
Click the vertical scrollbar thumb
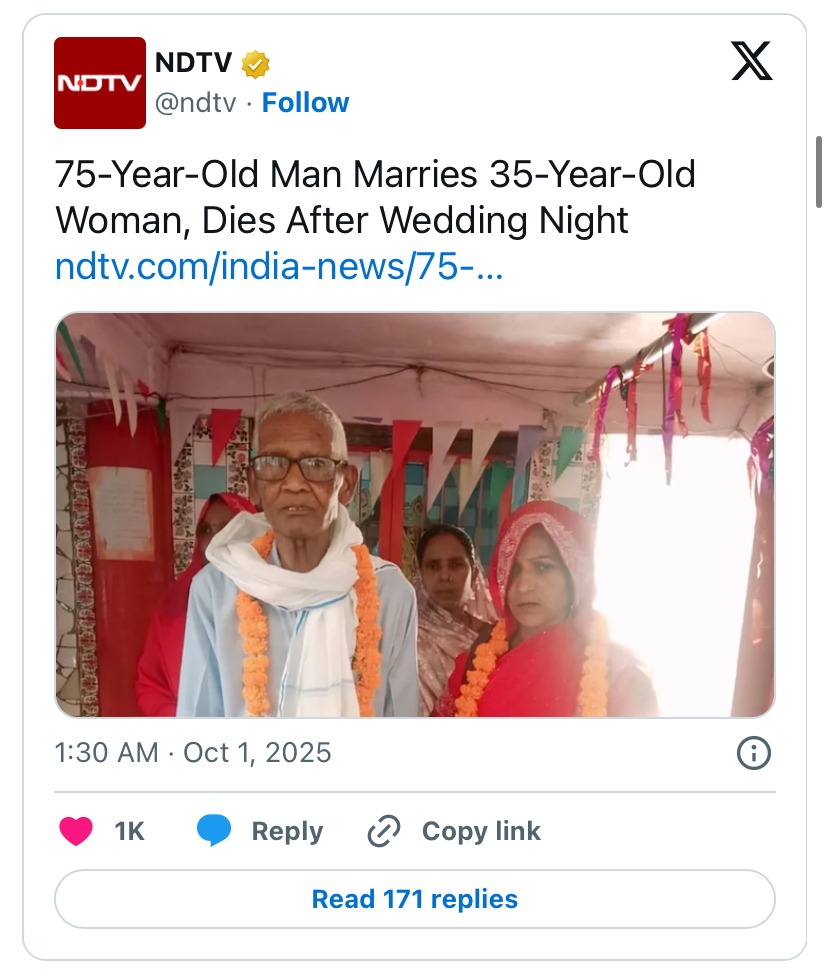pos(820,170)
